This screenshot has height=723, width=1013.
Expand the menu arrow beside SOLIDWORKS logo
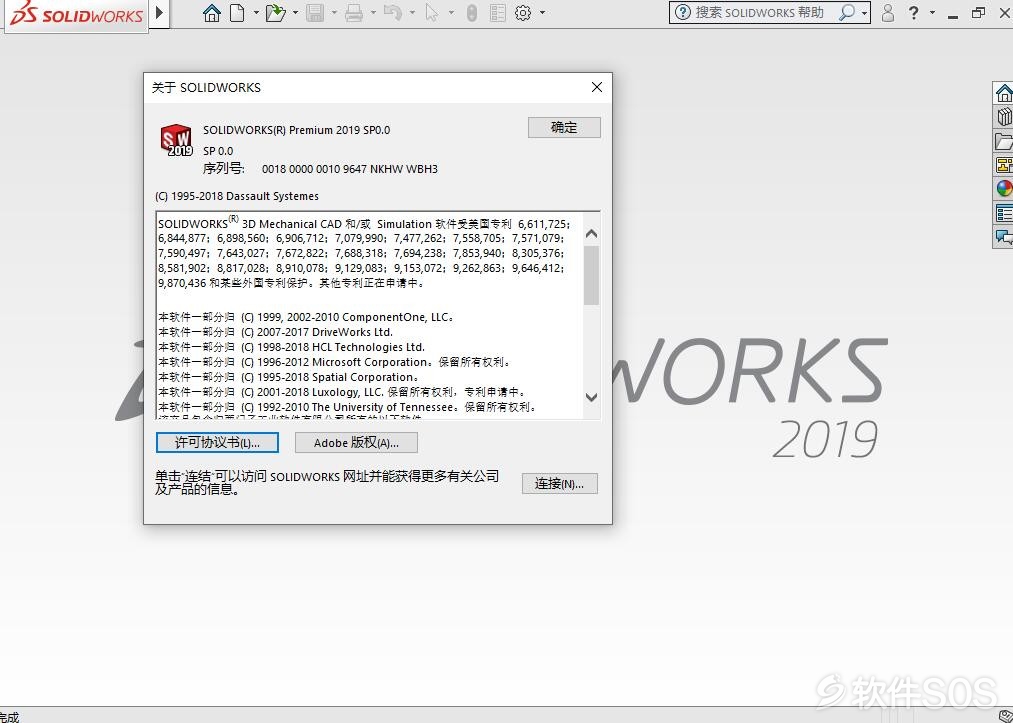pos(160,12)
